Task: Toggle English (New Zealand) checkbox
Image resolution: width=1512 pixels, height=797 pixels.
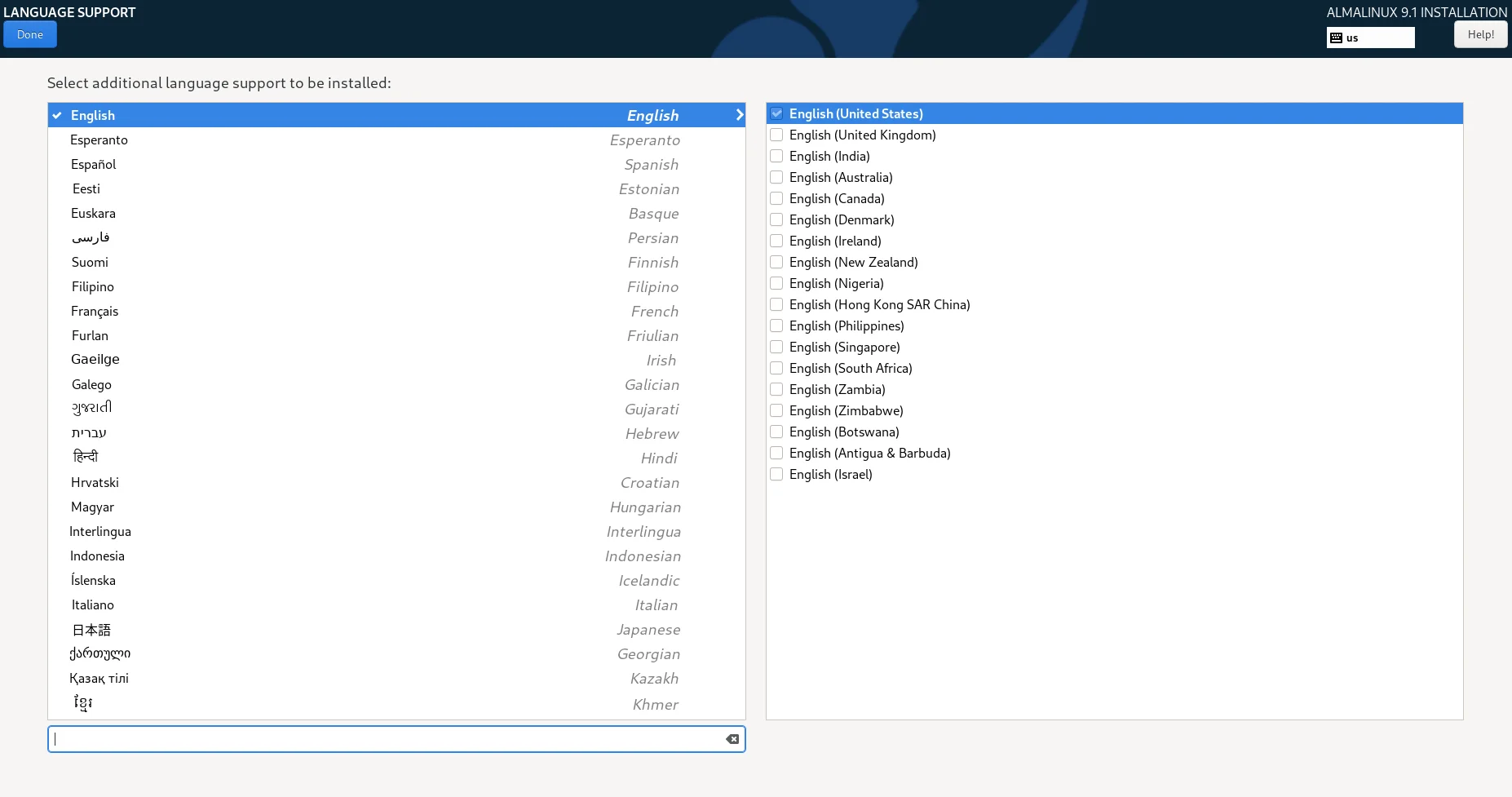Action: [776, 263]
